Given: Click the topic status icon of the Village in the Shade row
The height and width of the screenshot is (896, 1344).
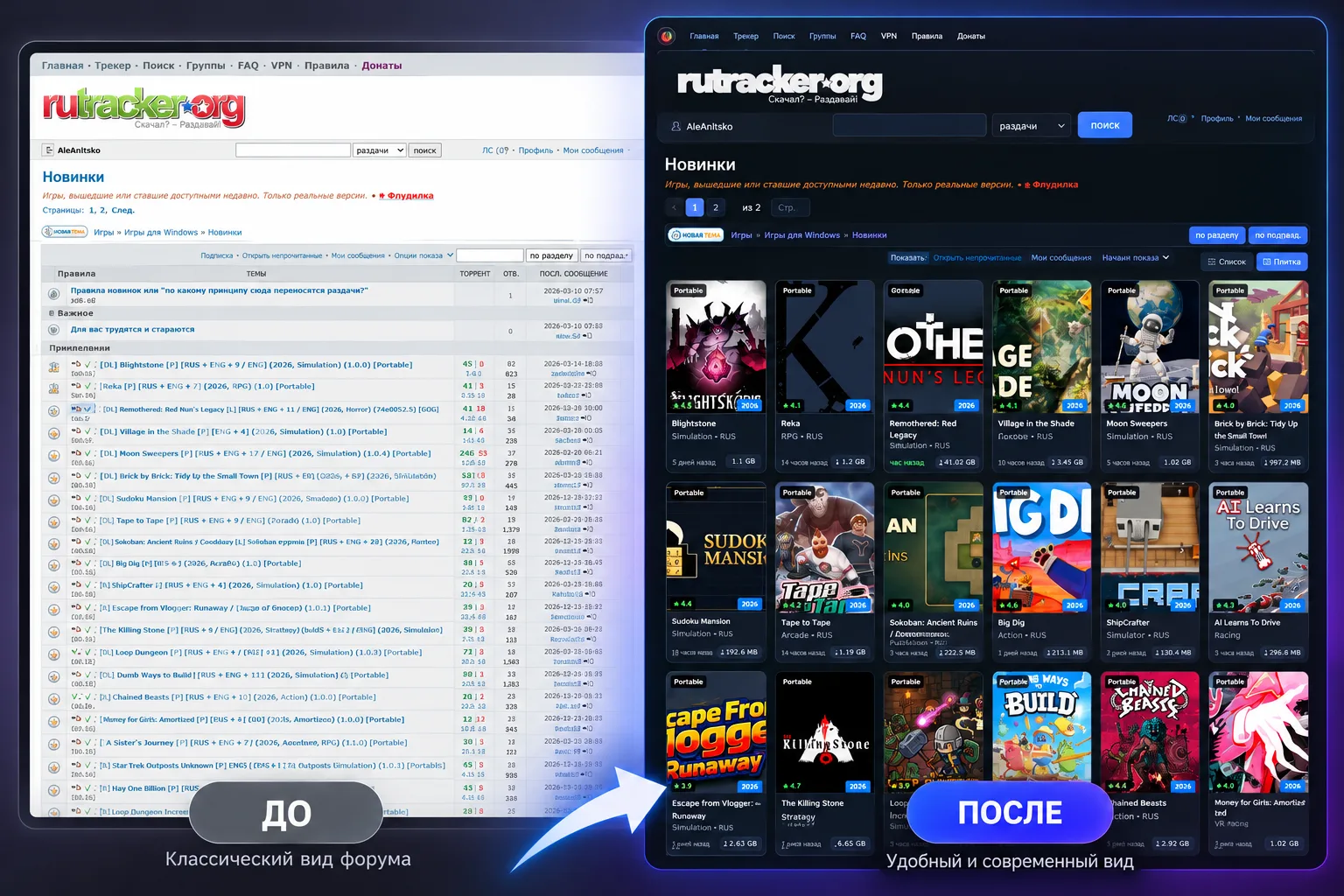Looking at the screenshot, I should [x=53, y=433].
